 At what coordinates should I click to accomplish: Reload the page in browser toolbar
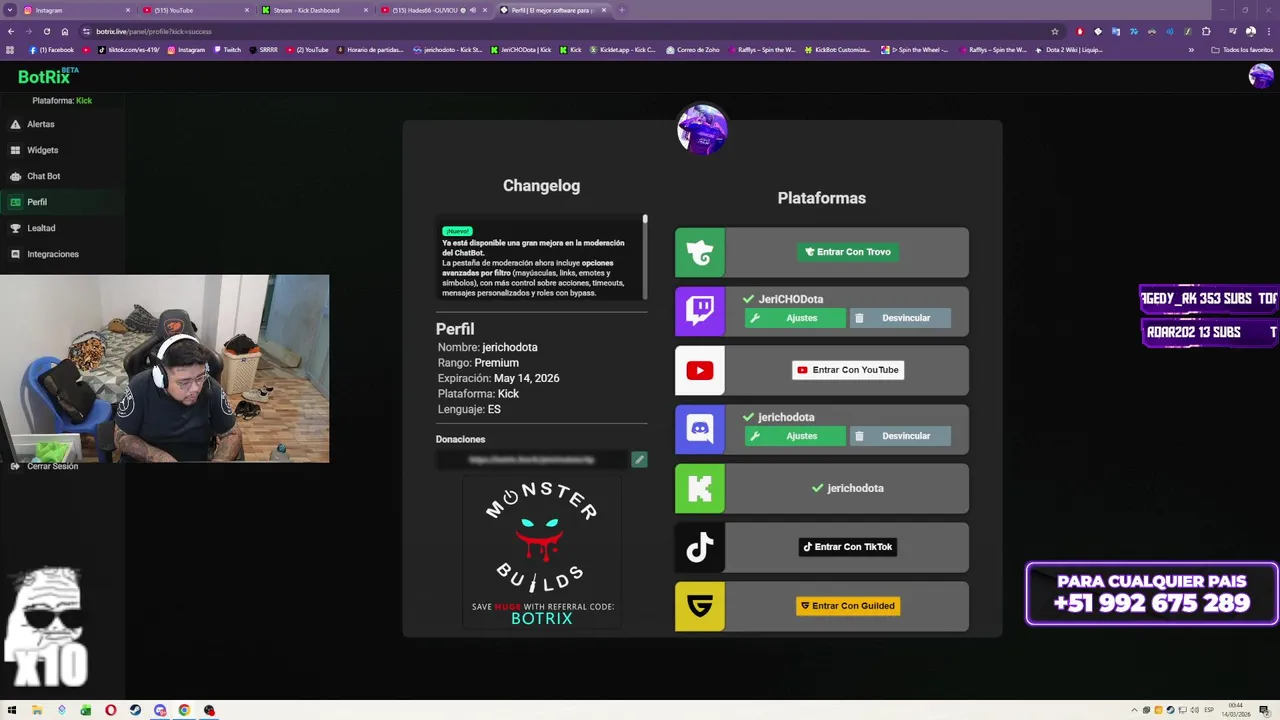(x=46, y=31)
